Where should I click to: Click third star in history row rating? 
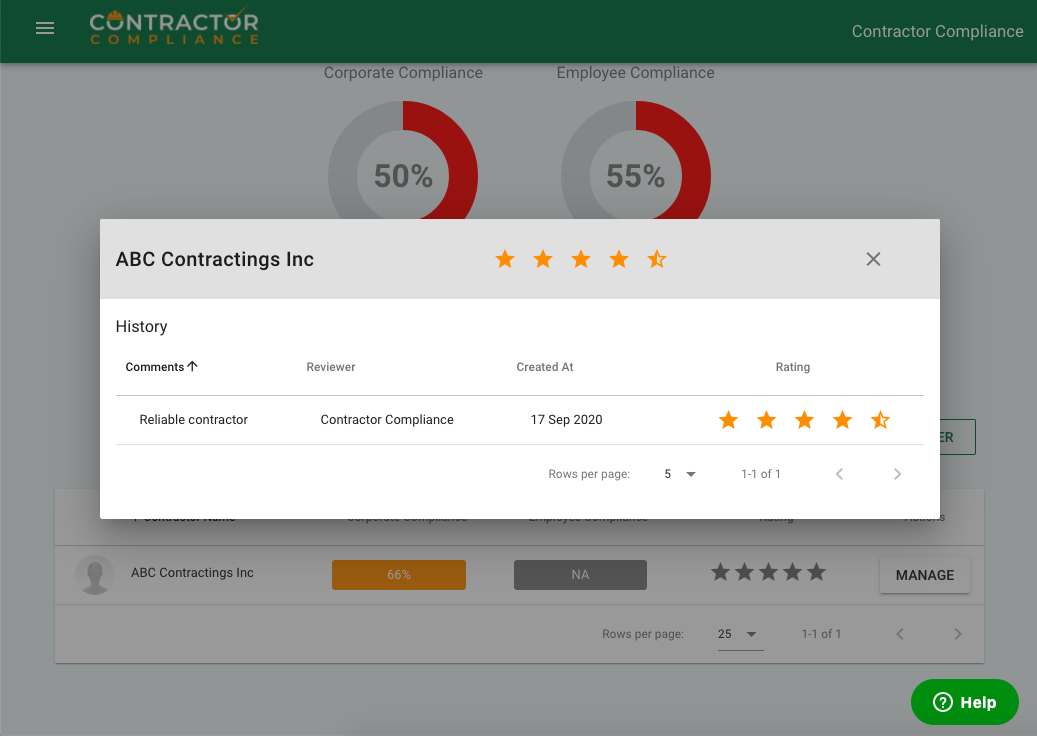pos(804,420)
